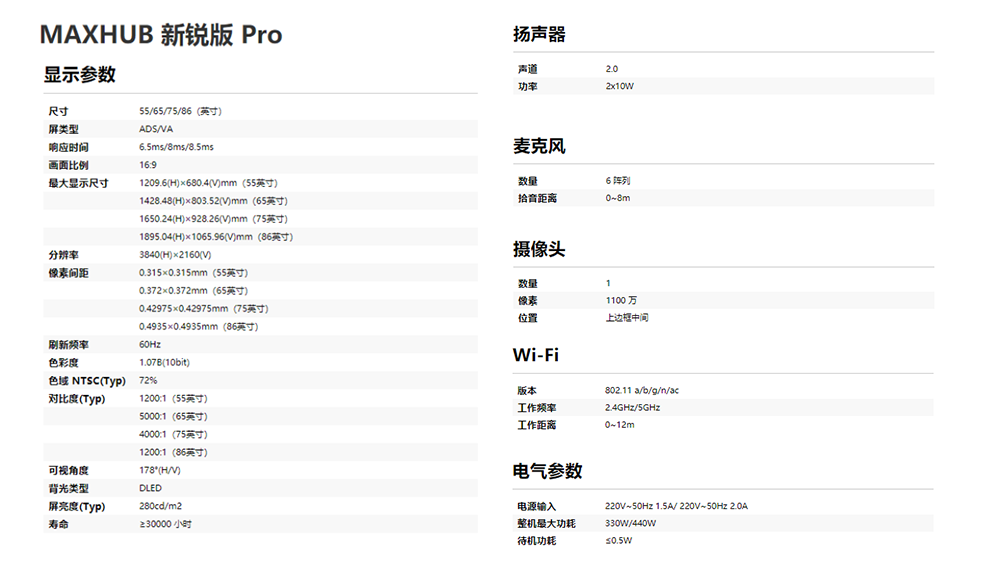Click the 整机最大功耗 value 330W/440W
Screen dimensions: 1000x563
(630, 524)
